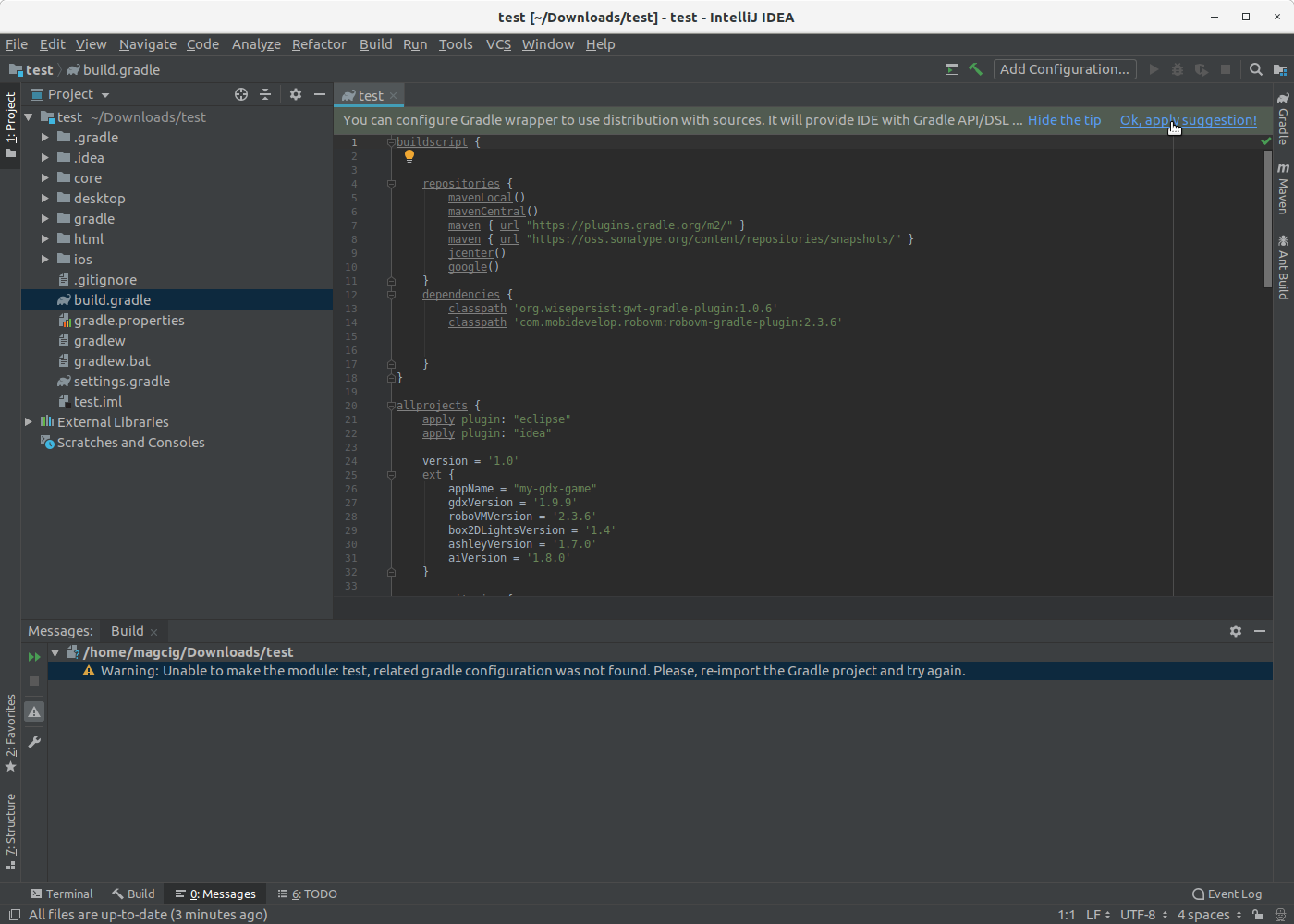Expand the .idea folder

pyautogui.click(x=44, y=158)
